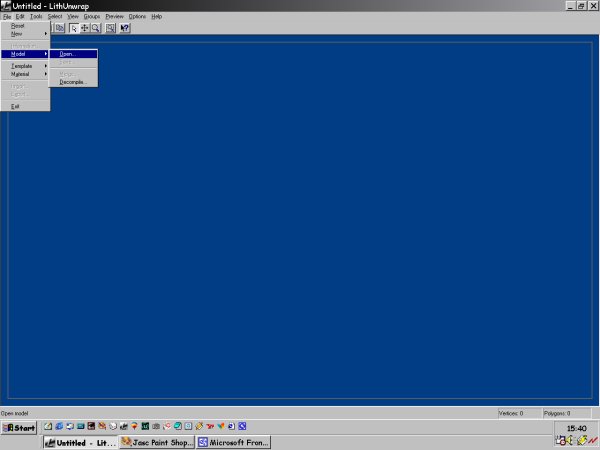Click the hot-air balloon quick launch icon
The image size is (600, 450).
tap(134, 426)
